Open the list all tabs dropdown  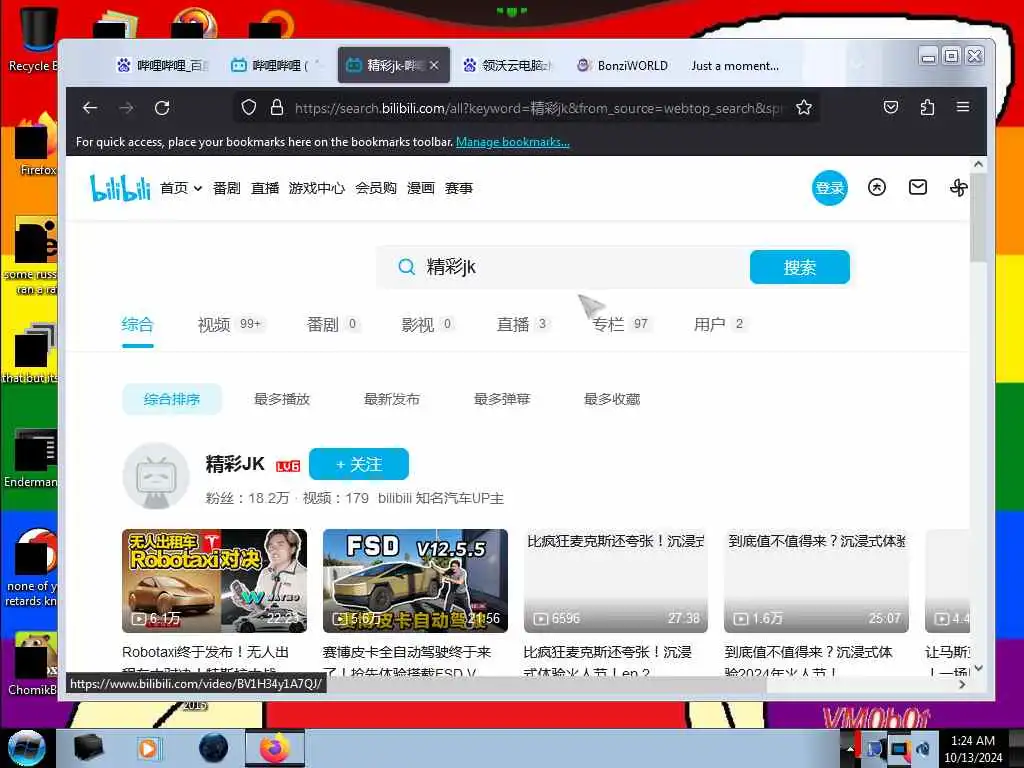857,65
